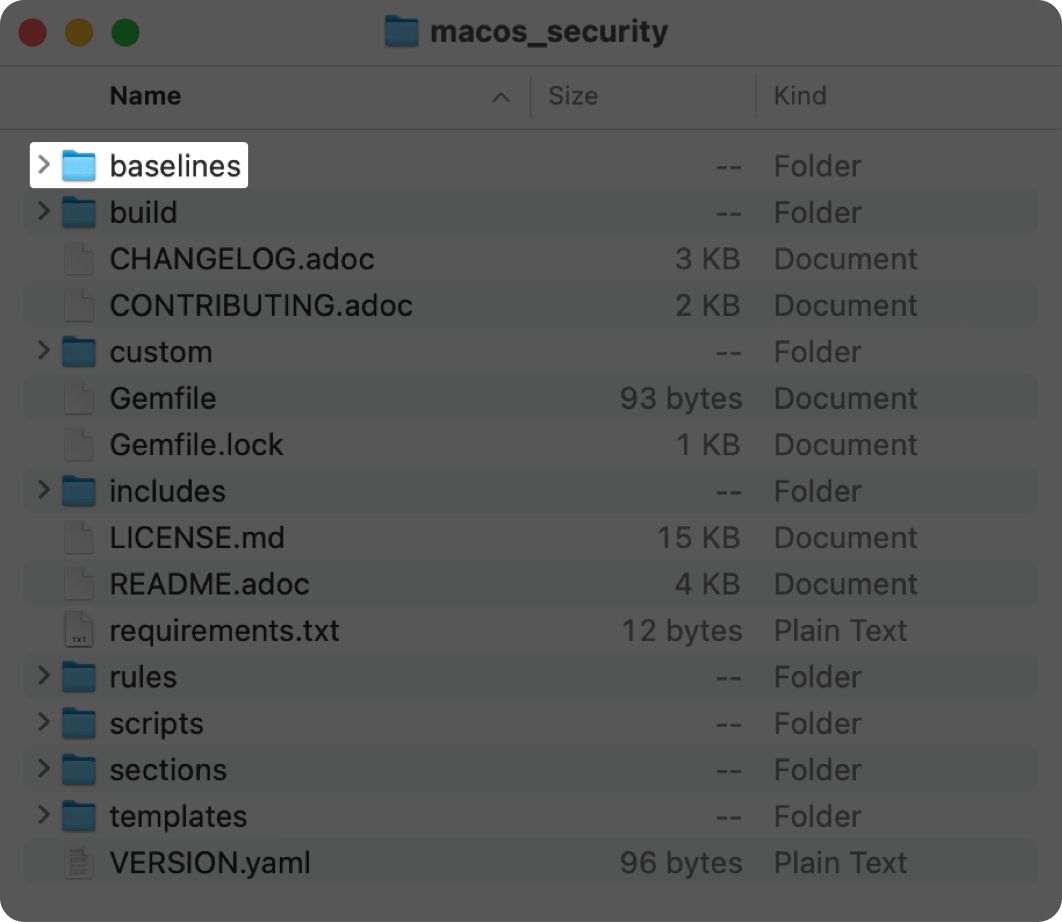
Task: Expand the custom folder chevron
Action: click(44, 351)
